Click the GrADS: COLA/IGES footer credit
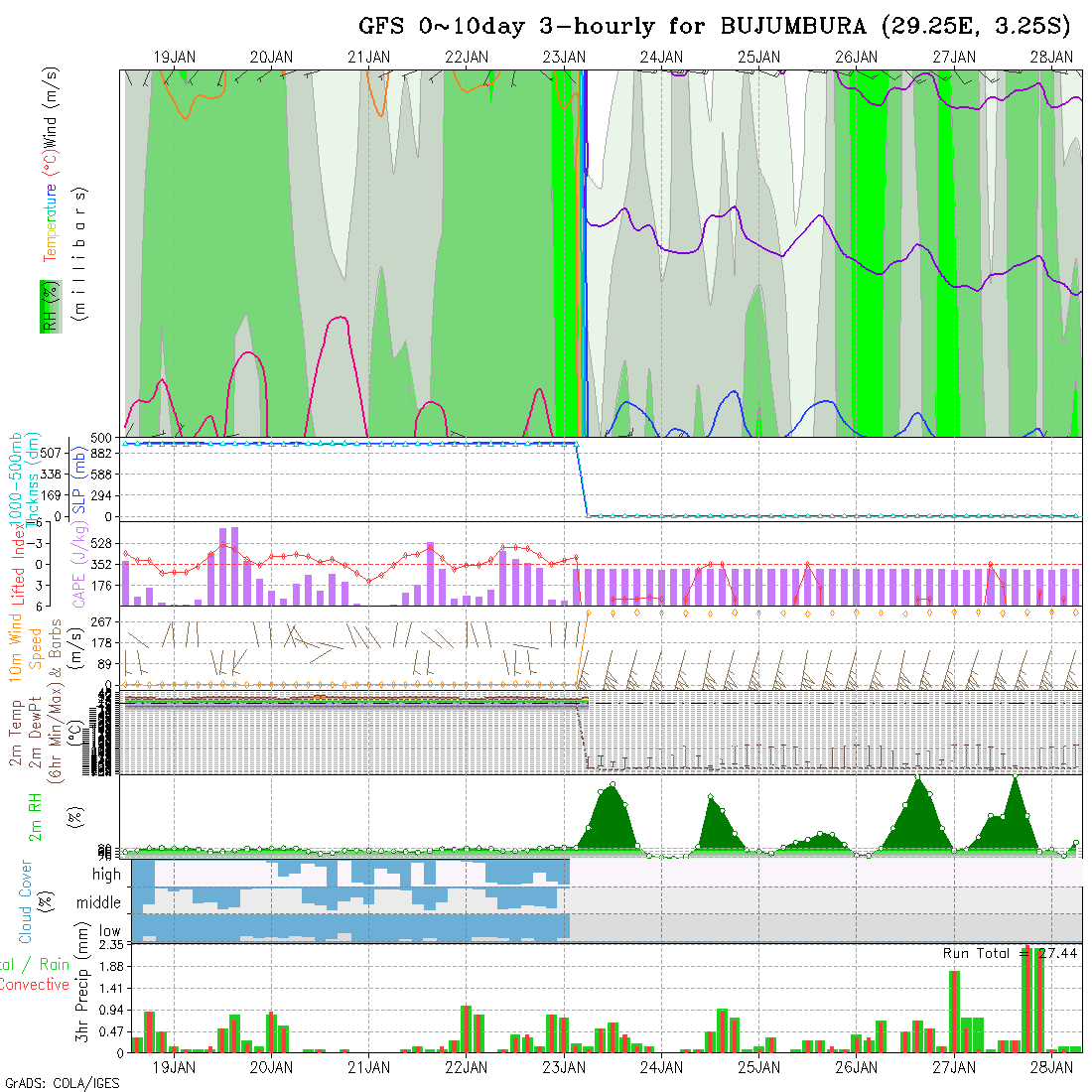The width and height of the screenshot is (1092, 1092). [62, 1083]
